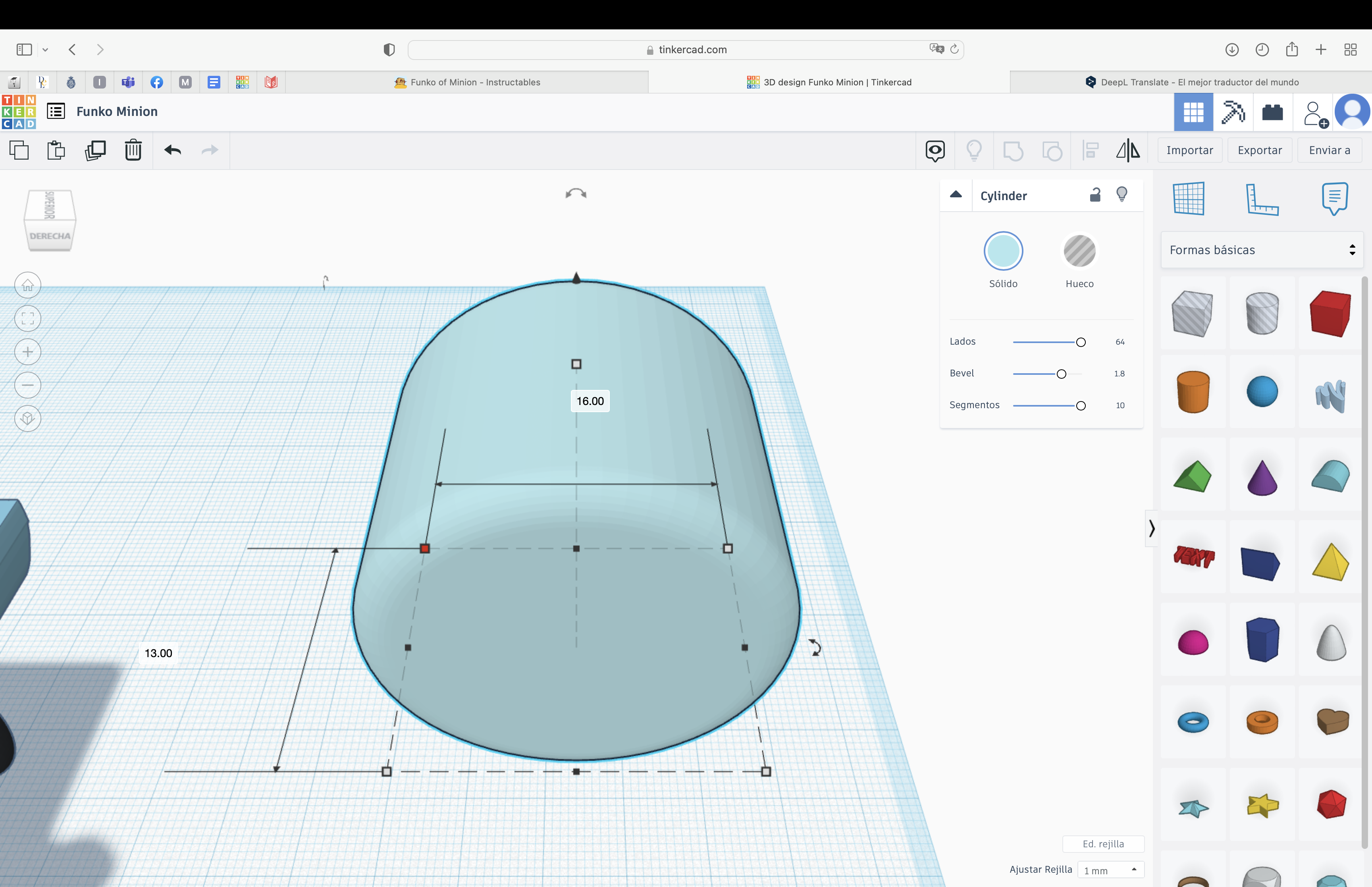Viewport: 1372px width, 887px height.
Task: Click the tinkercad.com address bar
Action: coord(686,50)
